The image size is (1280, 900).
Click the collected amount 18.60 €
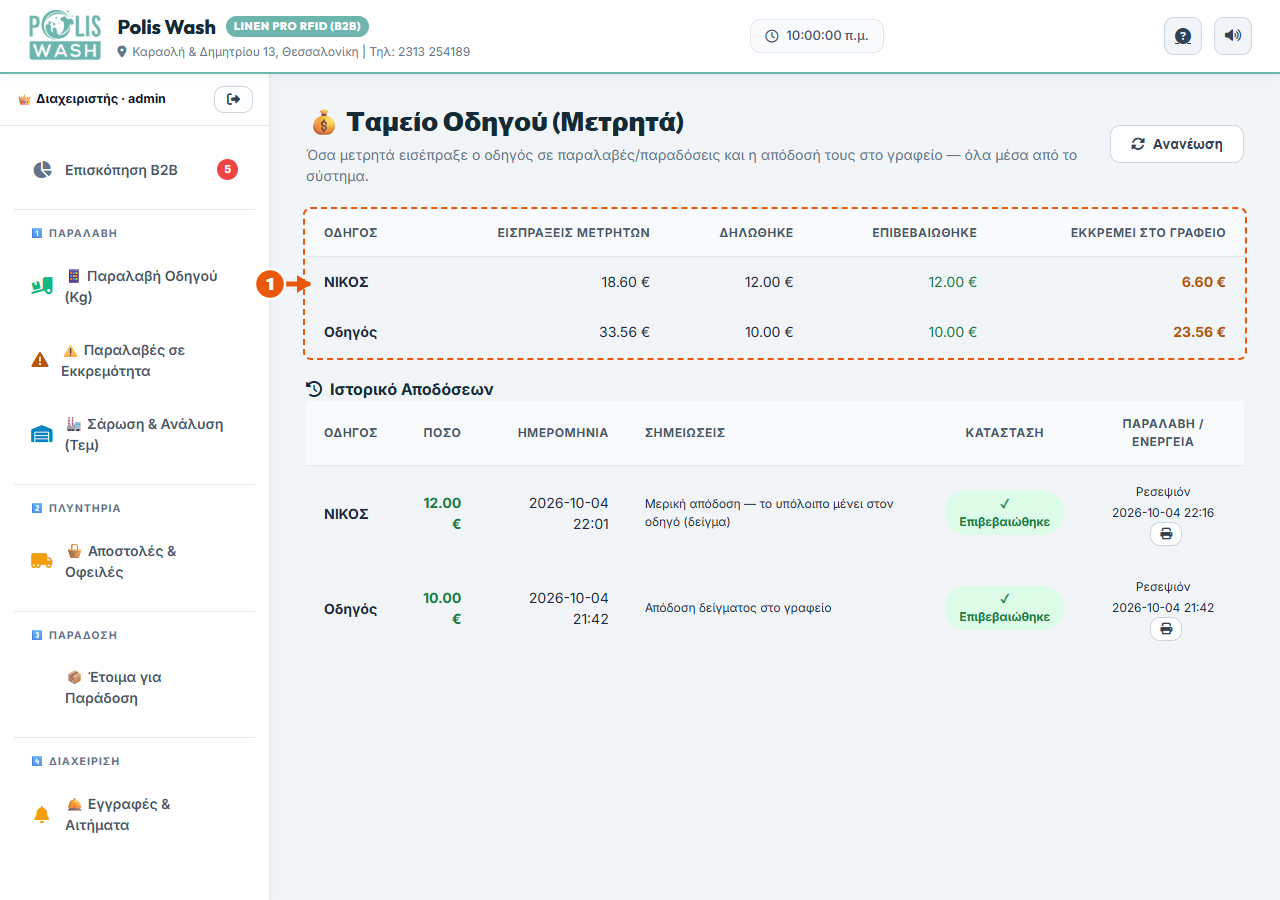tap(625, 282)
